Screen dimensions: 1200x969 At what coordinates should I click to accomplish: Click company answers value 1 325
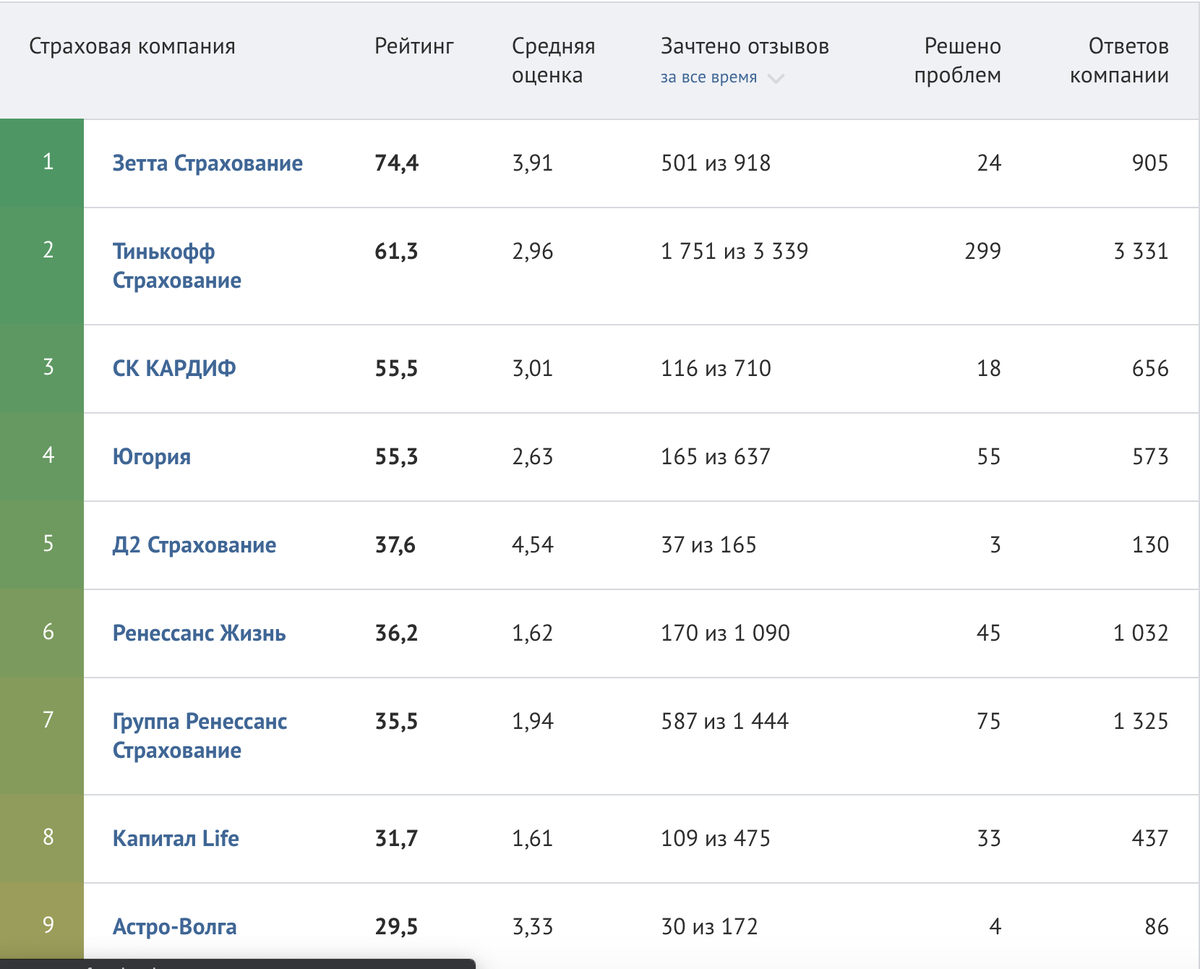(1141, 721)
